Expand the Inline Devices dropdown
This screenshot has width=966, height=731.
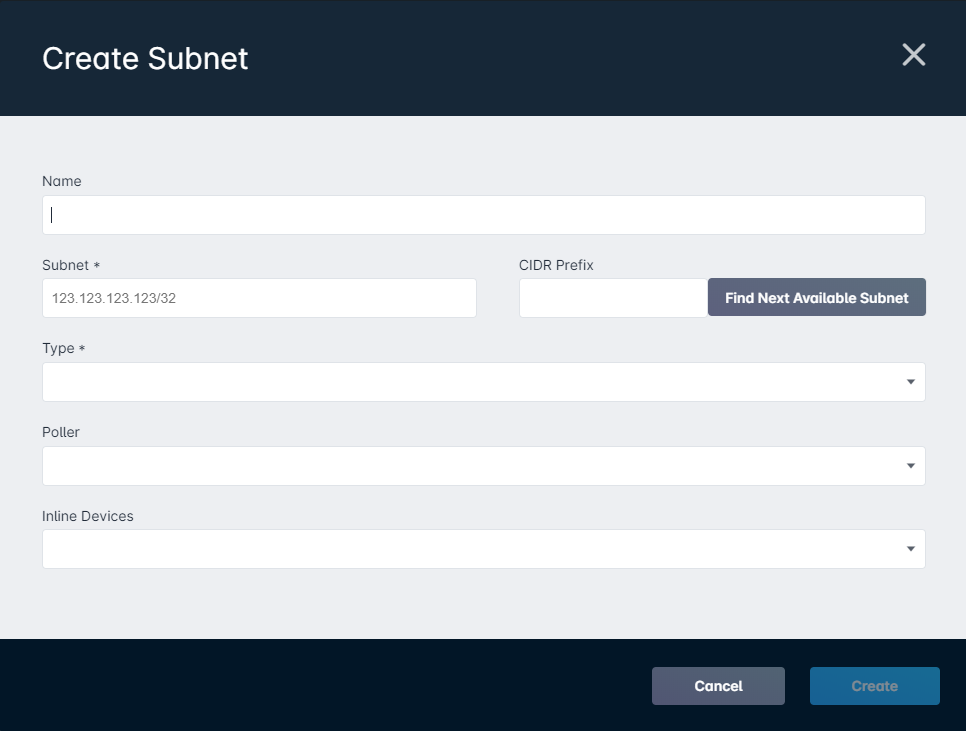click(x=484, y=549)
